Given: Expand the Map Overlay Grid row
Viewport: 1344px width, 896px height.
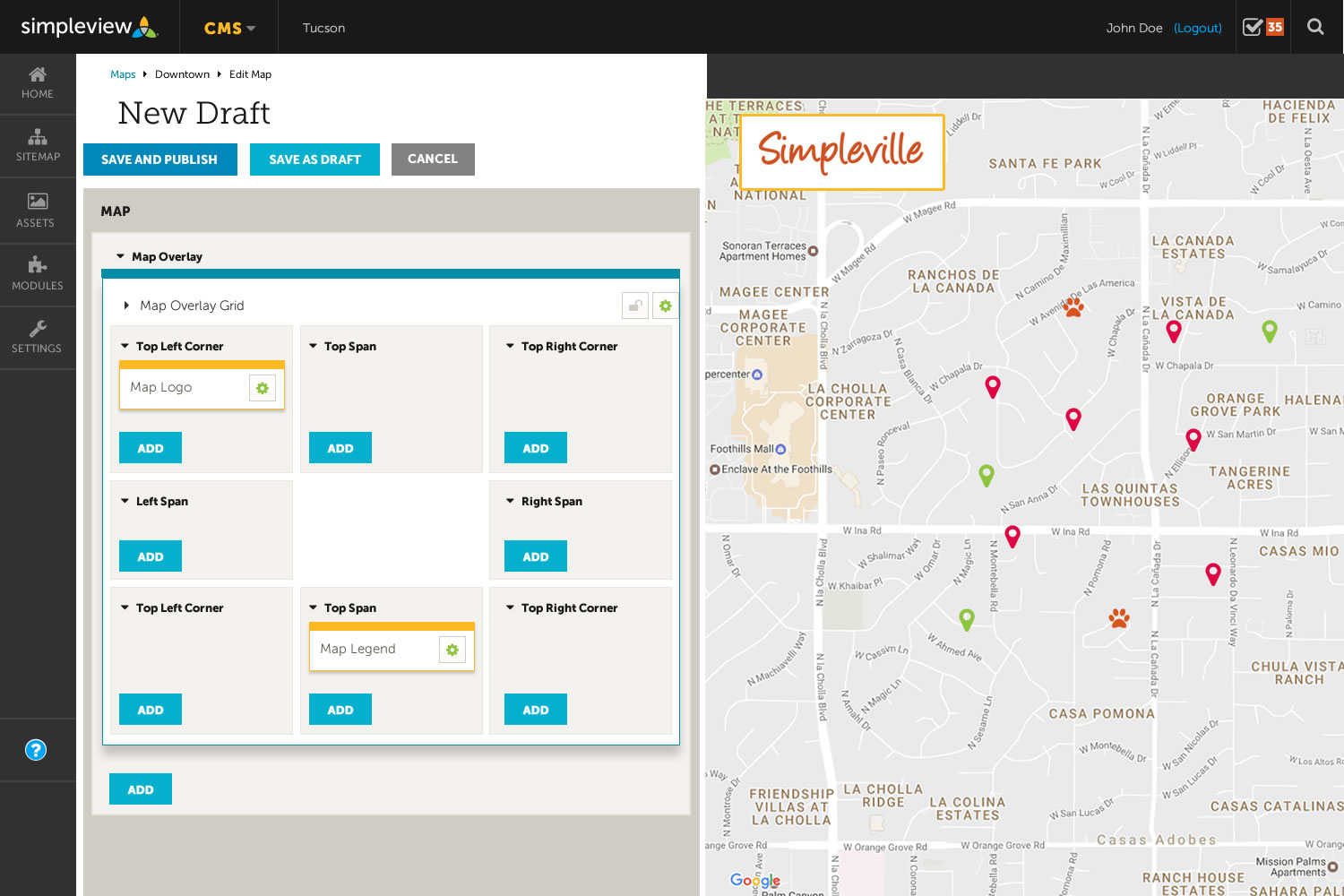Looking at the screenshot, I should click(x=126, y=306).
